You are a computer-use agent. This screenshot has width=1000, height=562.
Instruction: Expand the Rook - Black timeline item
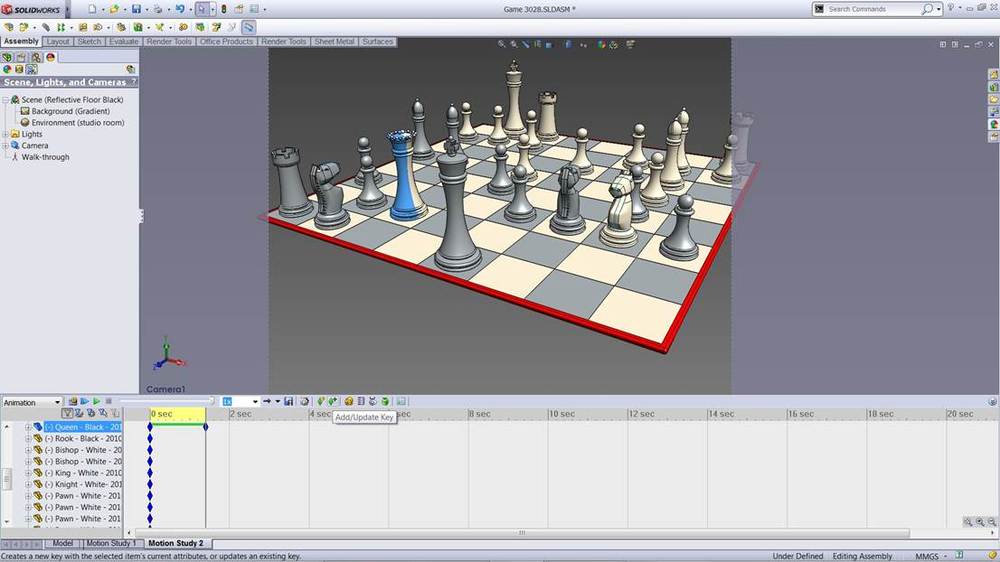[29, 438]
